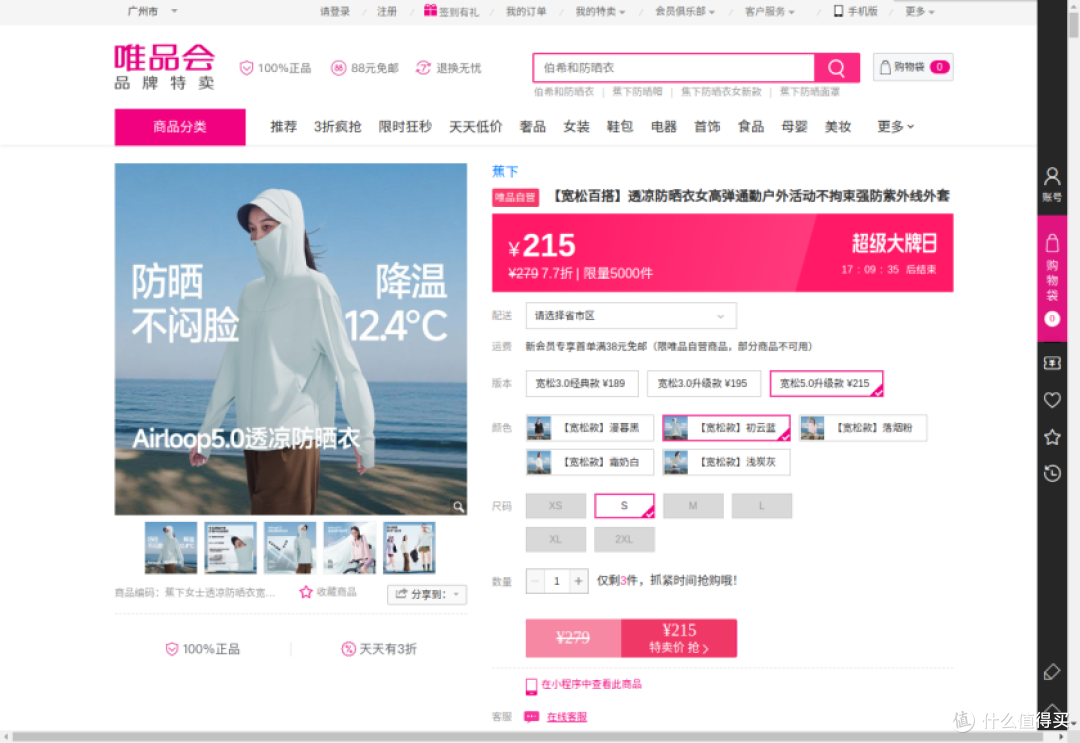Image resolution: width=1080 pixels, height=743 pixels.
Task: Click the star icon beside 收藏商品
Action: pos(306,592)
